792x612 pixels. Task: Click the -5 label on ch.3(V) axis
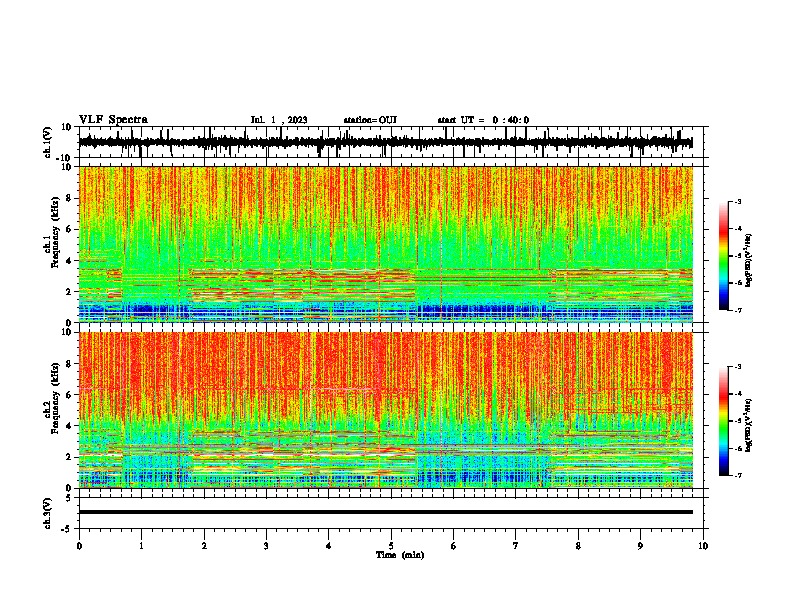pos(67,529)
